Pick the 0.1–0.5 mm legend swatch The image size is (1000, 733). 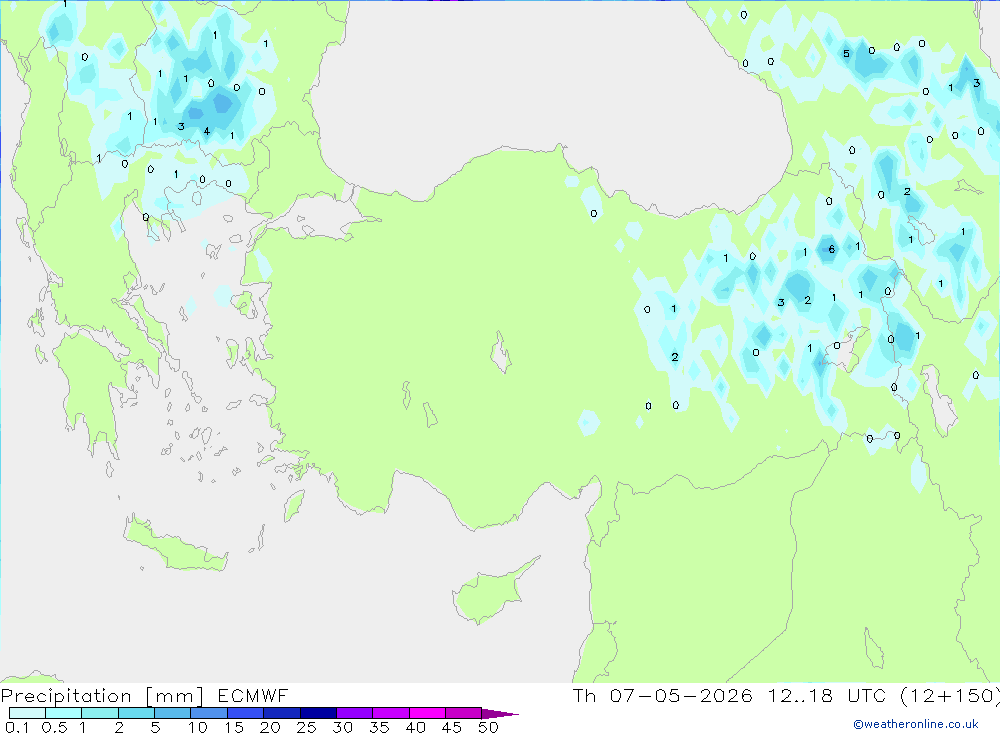27,713
